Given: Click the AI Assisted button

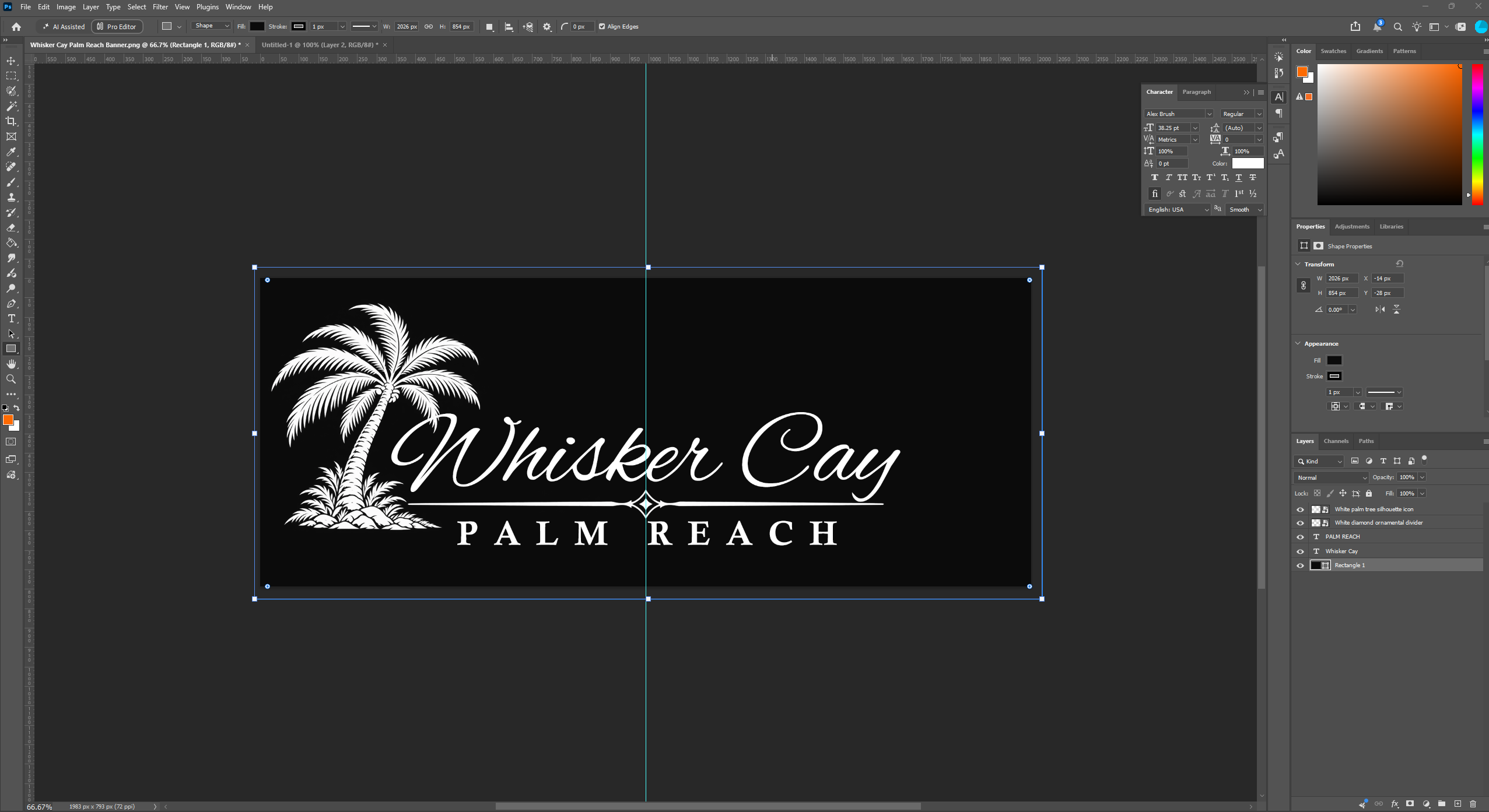Looking at the screenshot, I should [x=64, y=27].
